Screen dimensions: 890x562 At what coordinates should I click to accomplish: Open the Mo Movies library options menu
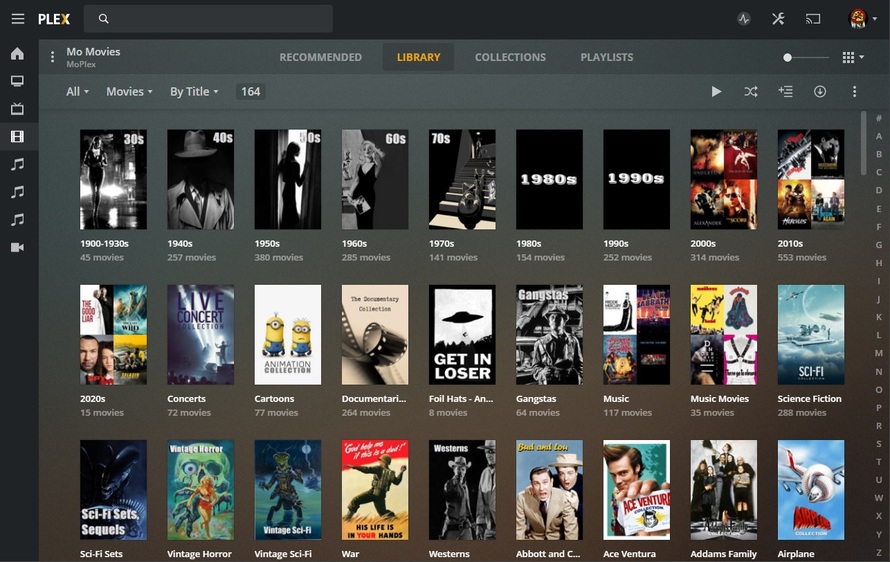coord(52,57)
